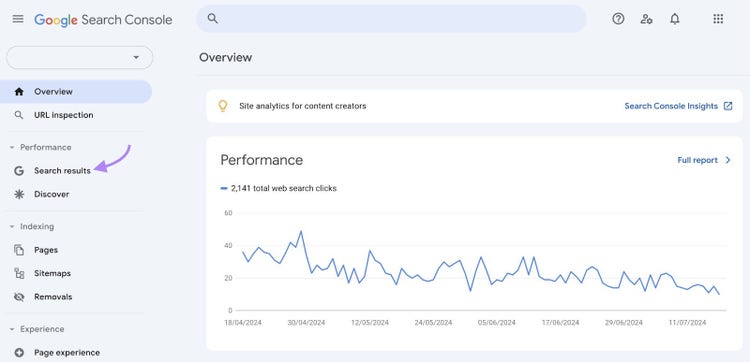Click the Google G icon beside Search results
Screen dimensions: 750x362
(x=19, y=171)
